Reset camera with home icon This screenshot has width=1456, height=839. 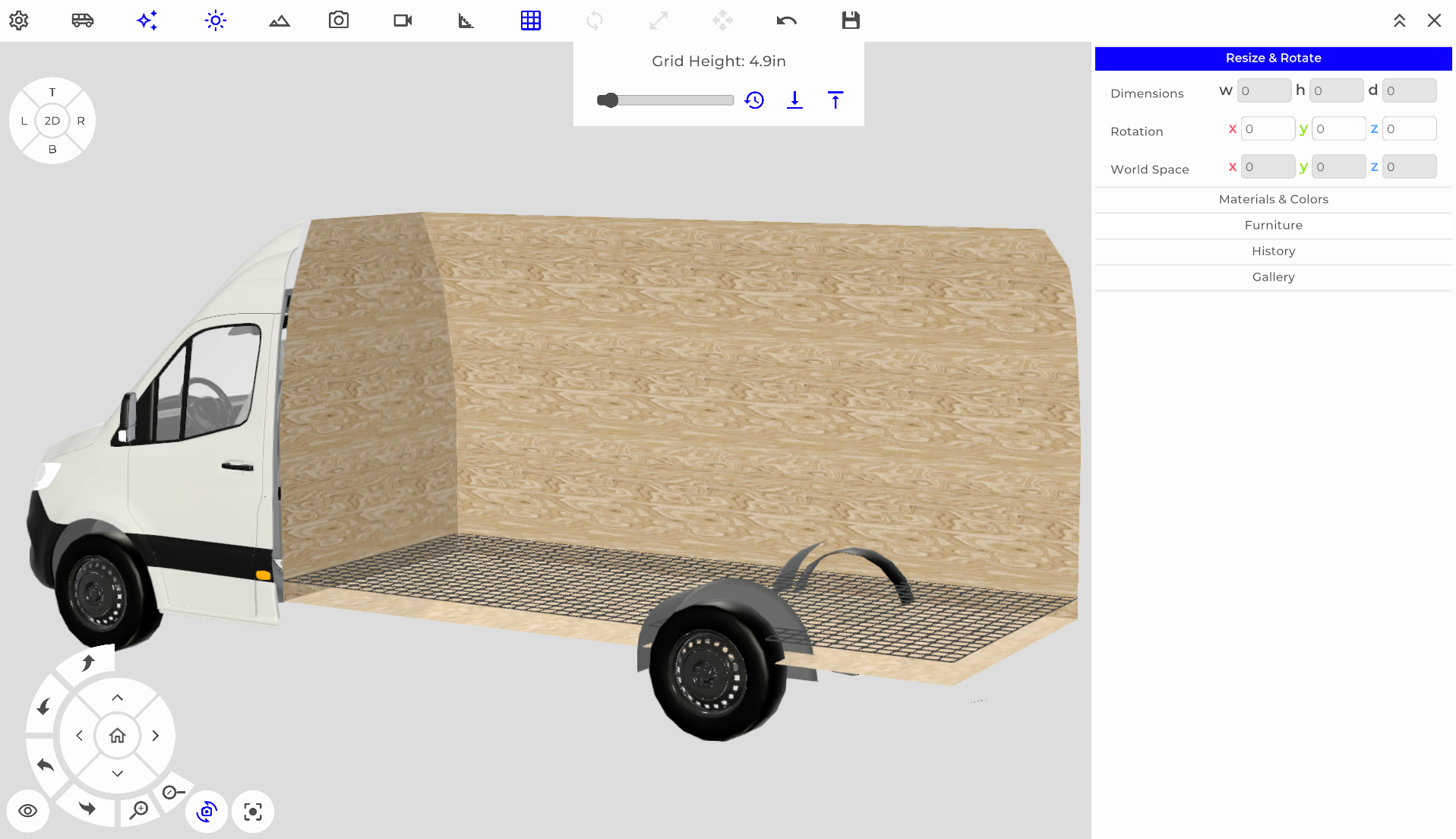point(118,736)
